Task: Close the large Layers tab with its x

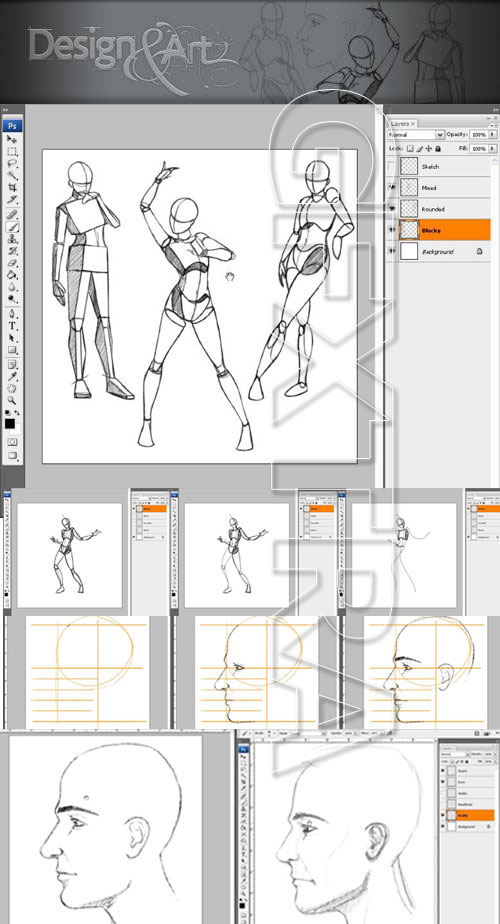Action: (413, 124)
